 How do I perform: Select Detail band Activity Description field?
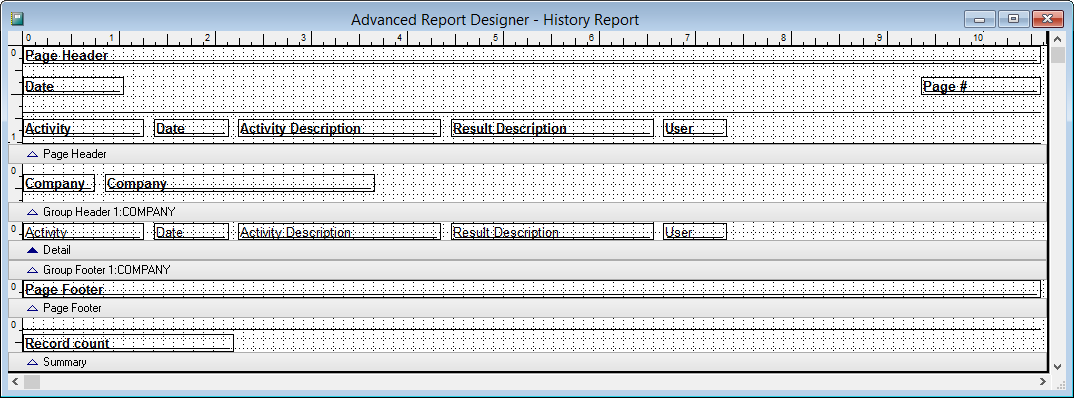340,232
